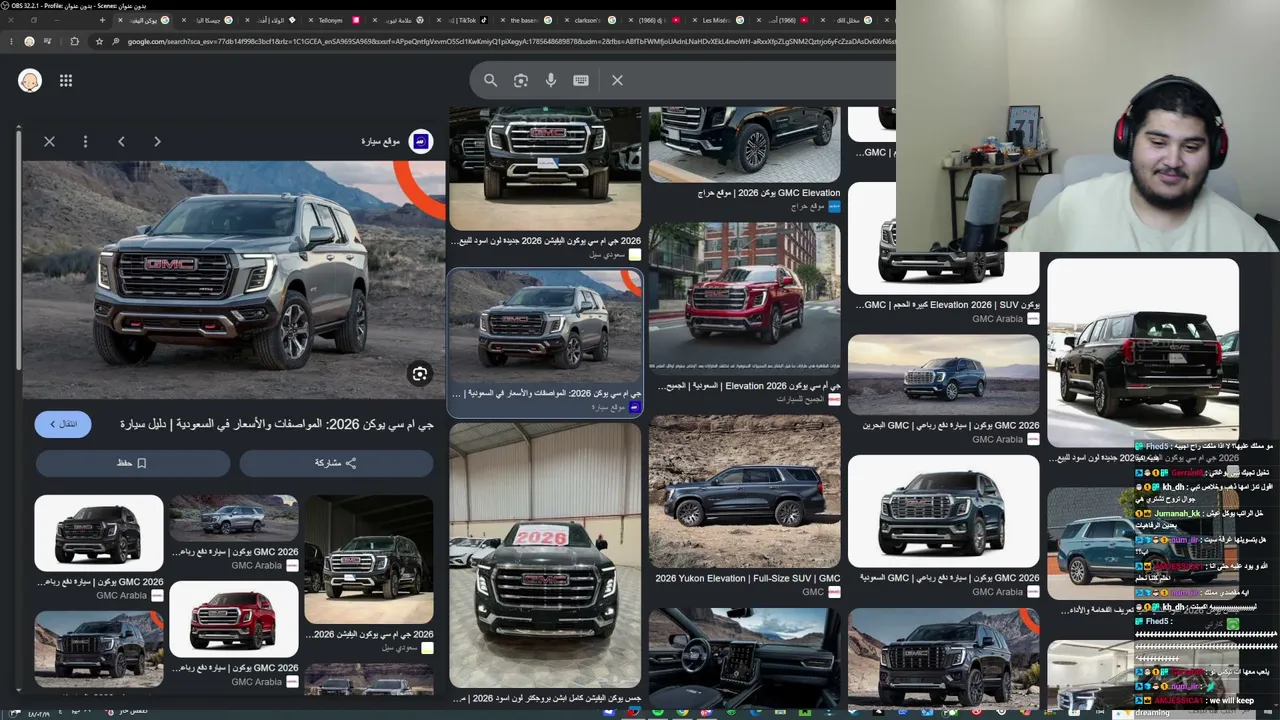Switch to the جيسكا tab
Viewport: 1280px width, 720px height.
pos(205,20)
